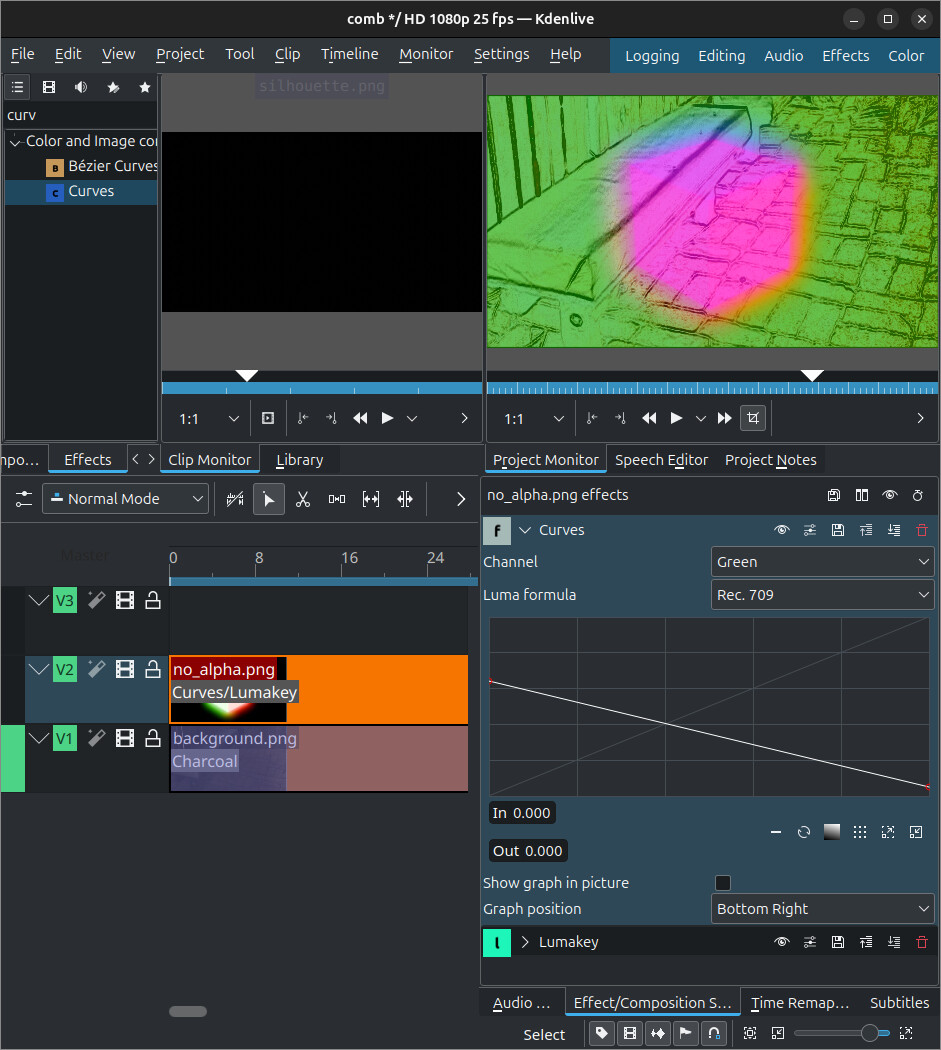
Task: Activate the selection arrow tool
Action: [269, 499]
